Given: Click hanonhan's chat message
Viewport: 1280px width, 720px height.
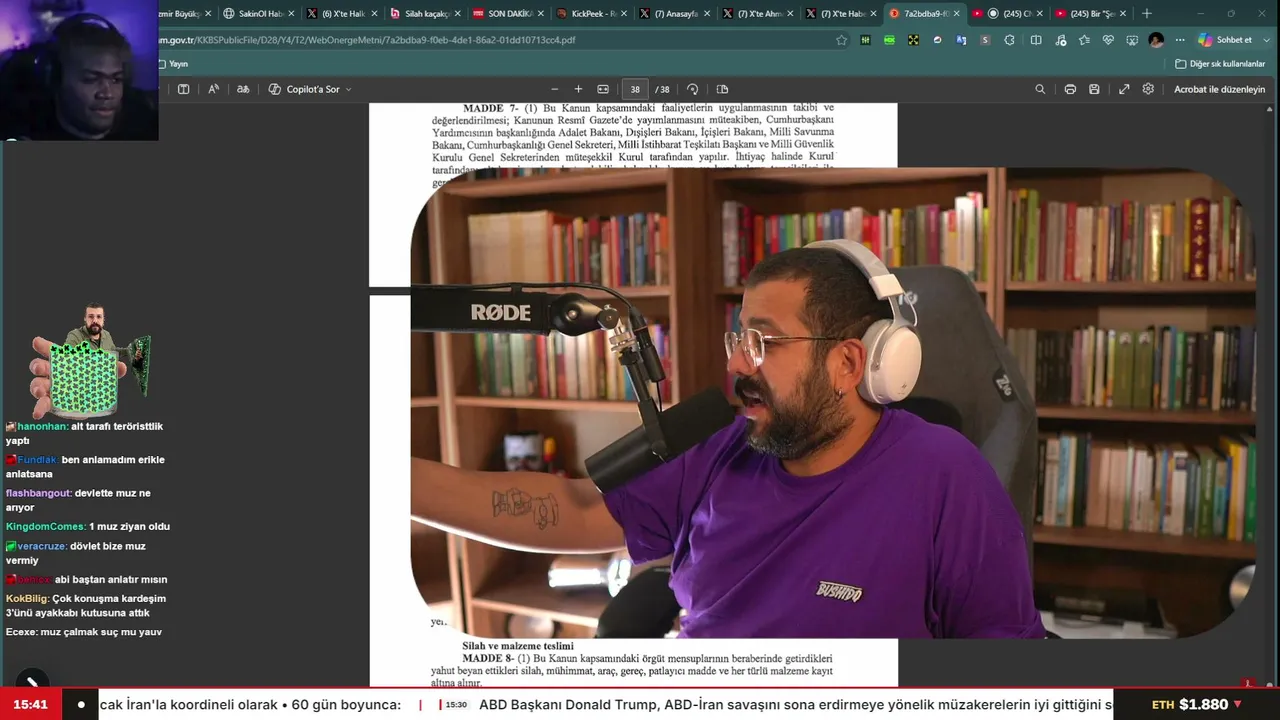Looking at the screenshot, I should [85, 433].
